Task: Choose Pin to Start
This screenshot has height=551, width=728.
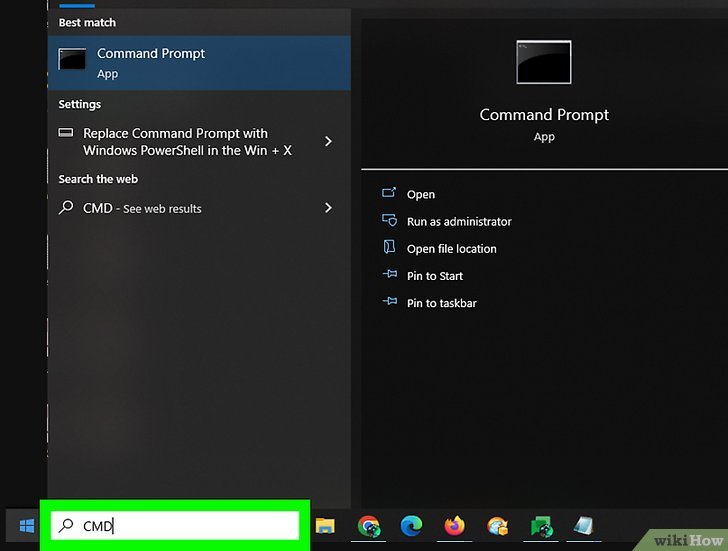Action: [x=435, y=276]
